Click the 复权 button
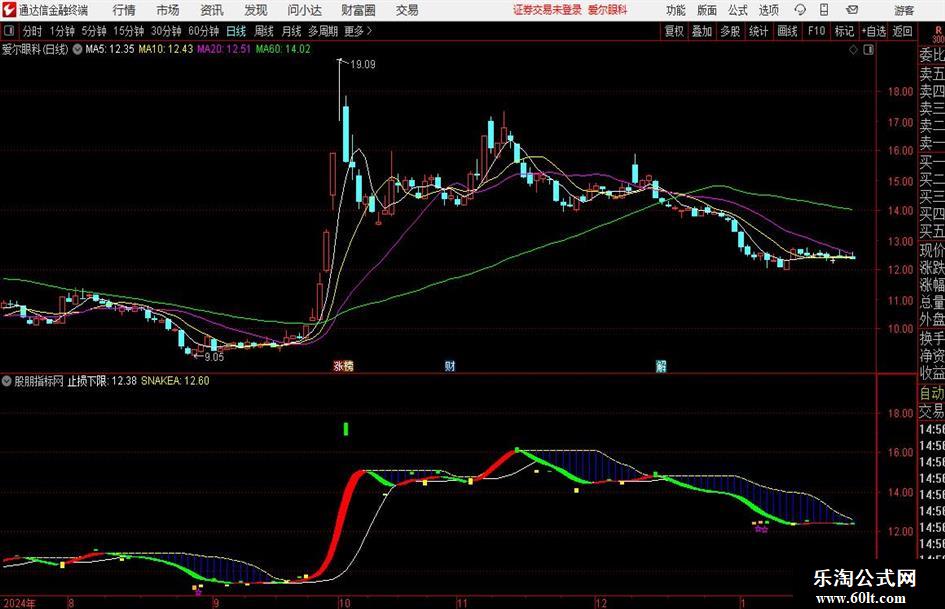945x609 pixels. 674,31
